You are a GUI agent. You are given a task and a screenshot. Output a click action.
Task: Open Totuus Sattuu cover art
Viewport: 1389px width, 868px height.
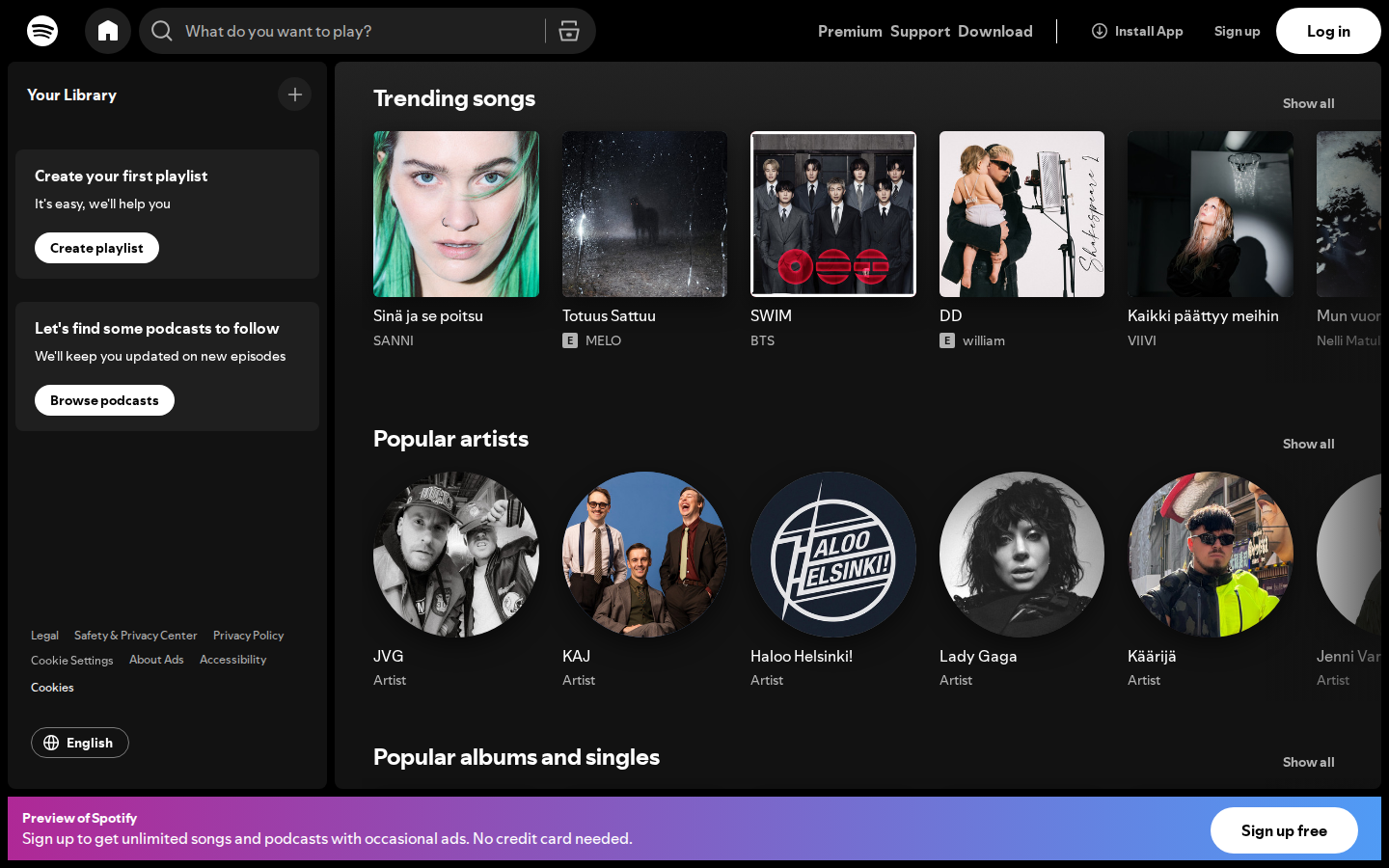644,214
